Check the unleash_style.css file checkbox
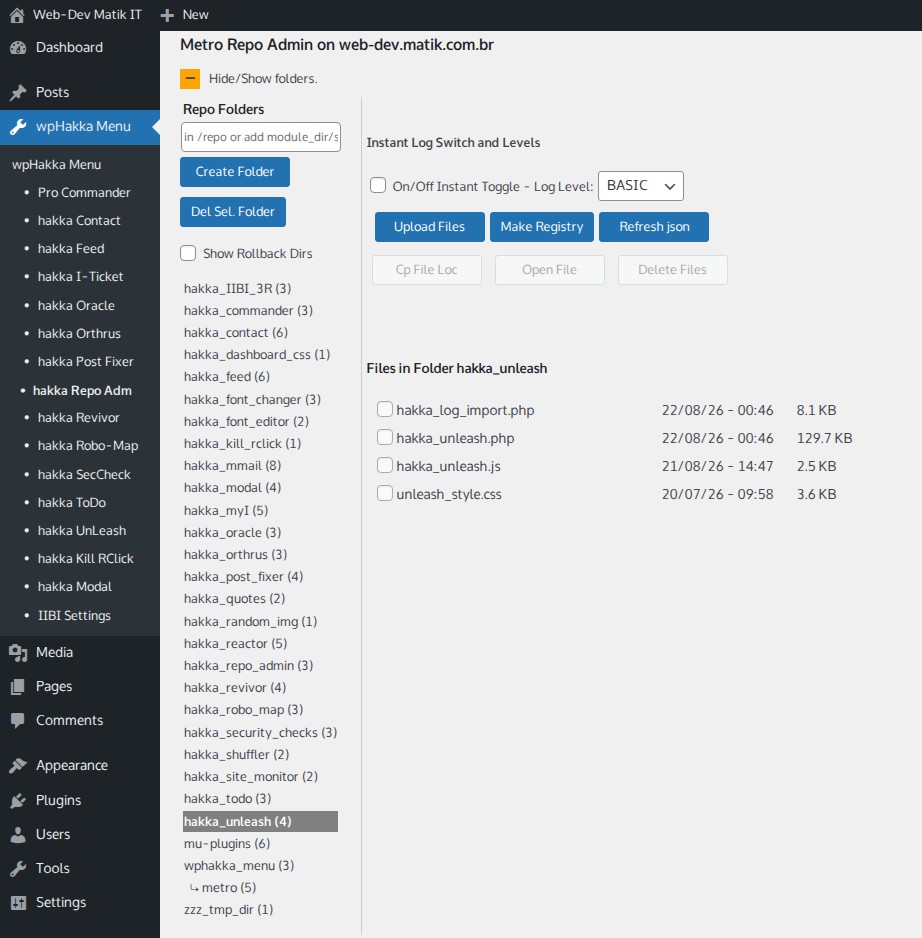This screenshot has height=938, width=922. pos(385,494)
